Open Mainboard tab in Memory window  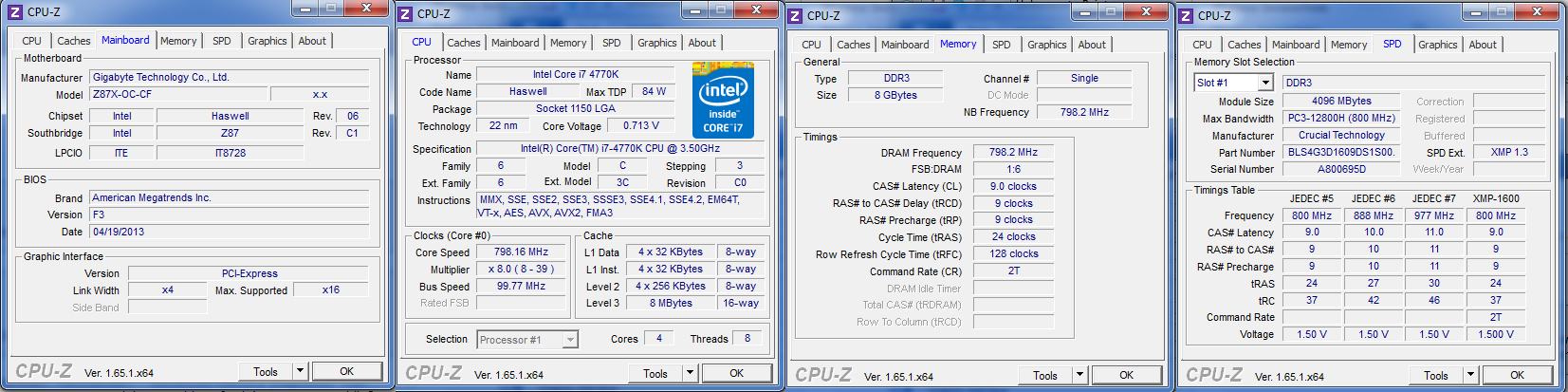tap(905, 45)
